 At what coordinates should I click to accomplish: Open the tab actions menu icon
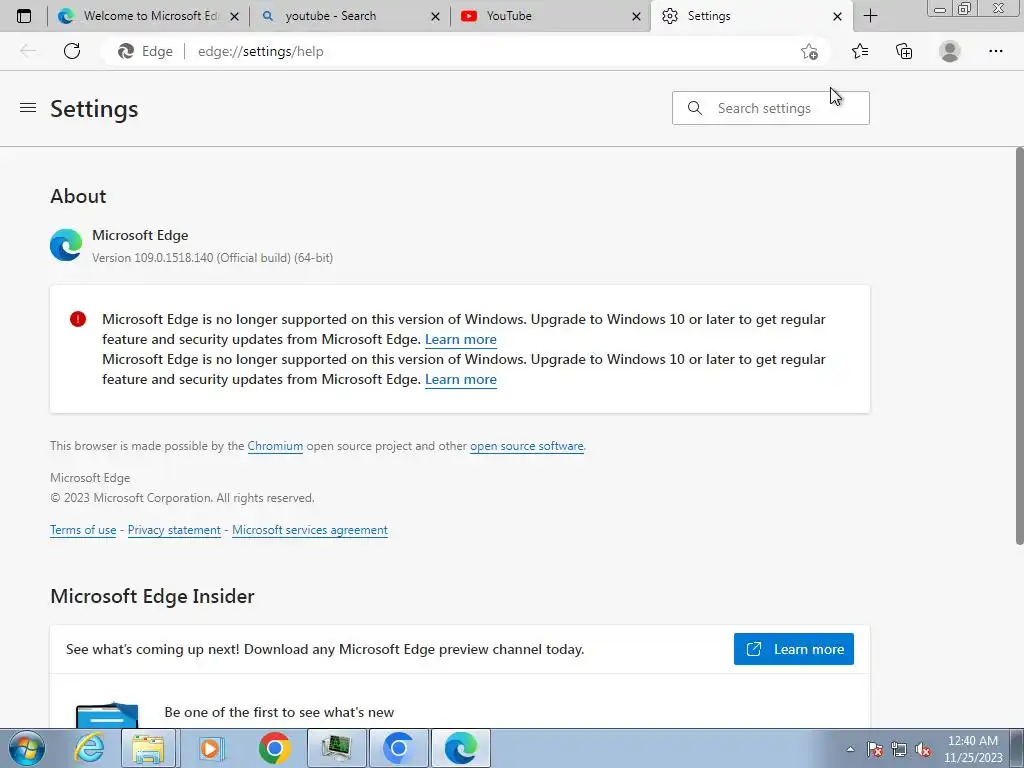pyautogui.click(x=24, y=16)
